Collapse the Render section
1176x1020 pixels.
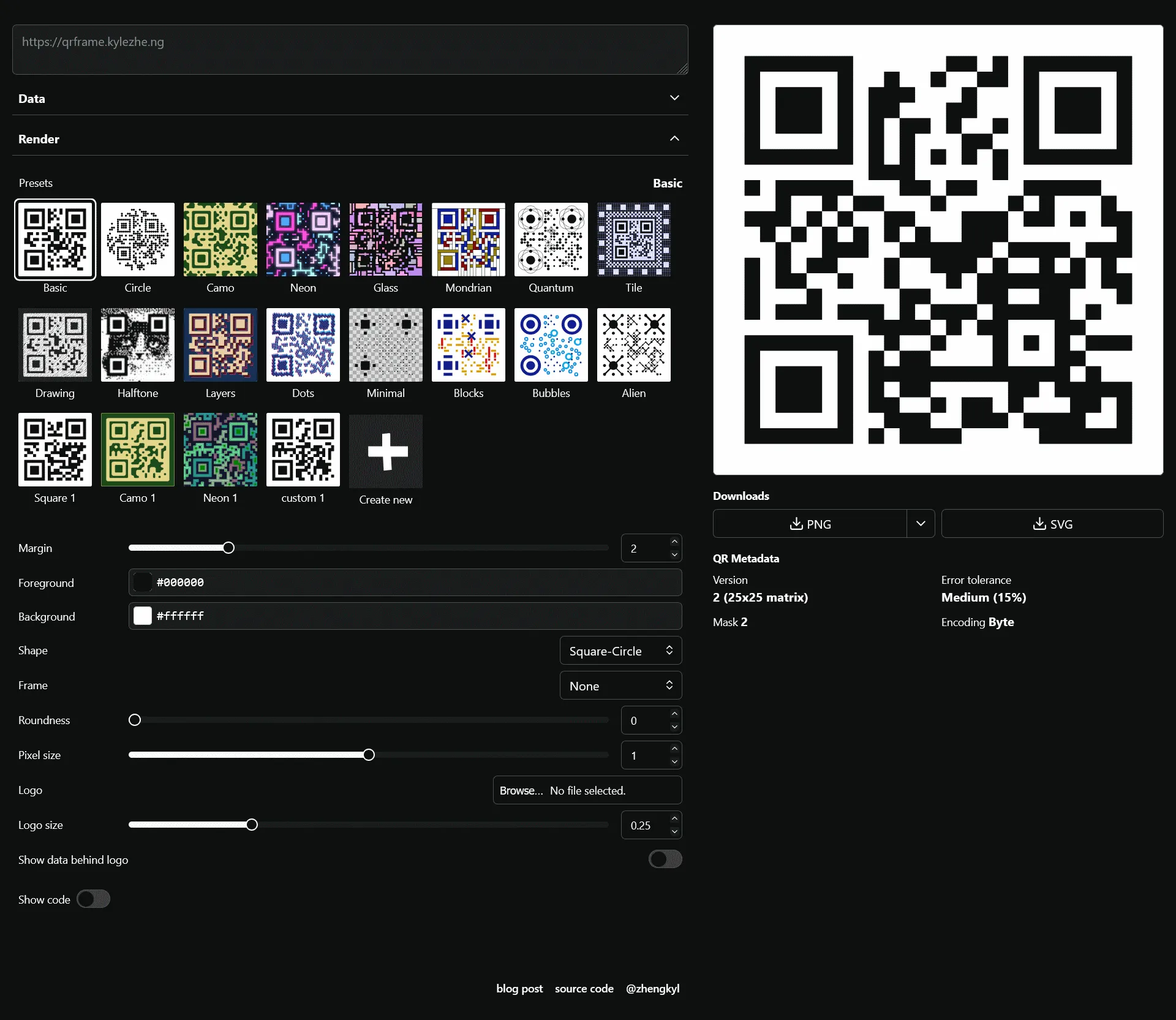pyautogui.click(x=674, y=138)
